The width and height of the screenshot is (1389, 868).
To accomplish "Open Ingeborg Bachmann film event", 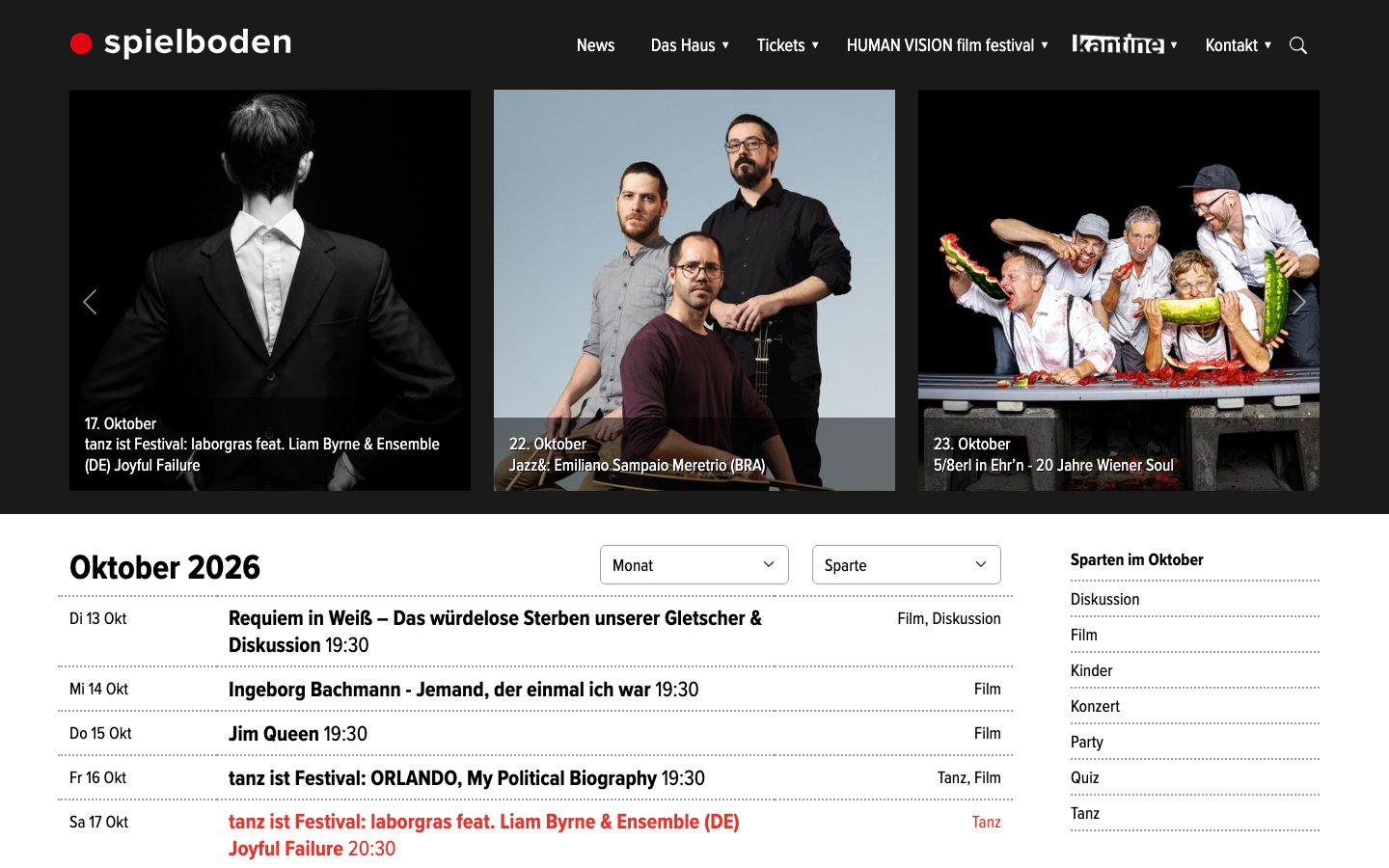I will pyautogui.click(x=463, y=690).
